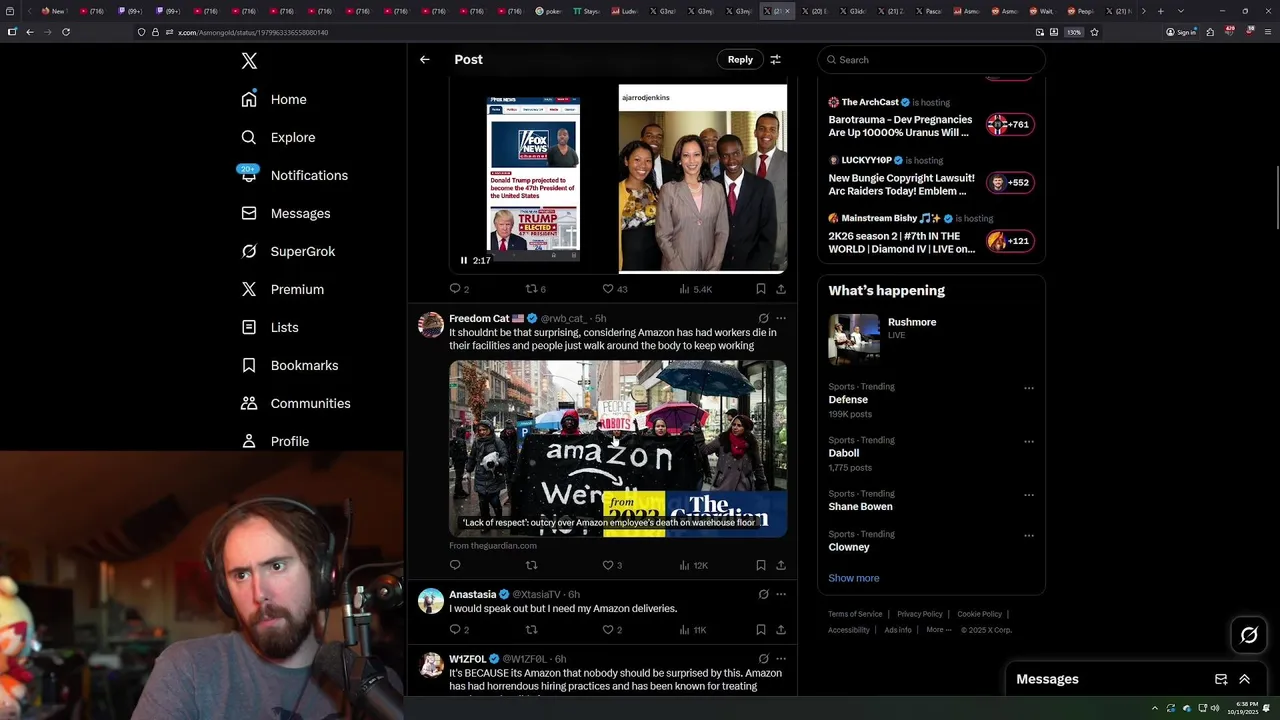Open the X logo home link
The height and width of the screenshot is (720, 1280).
click(249, 61)
